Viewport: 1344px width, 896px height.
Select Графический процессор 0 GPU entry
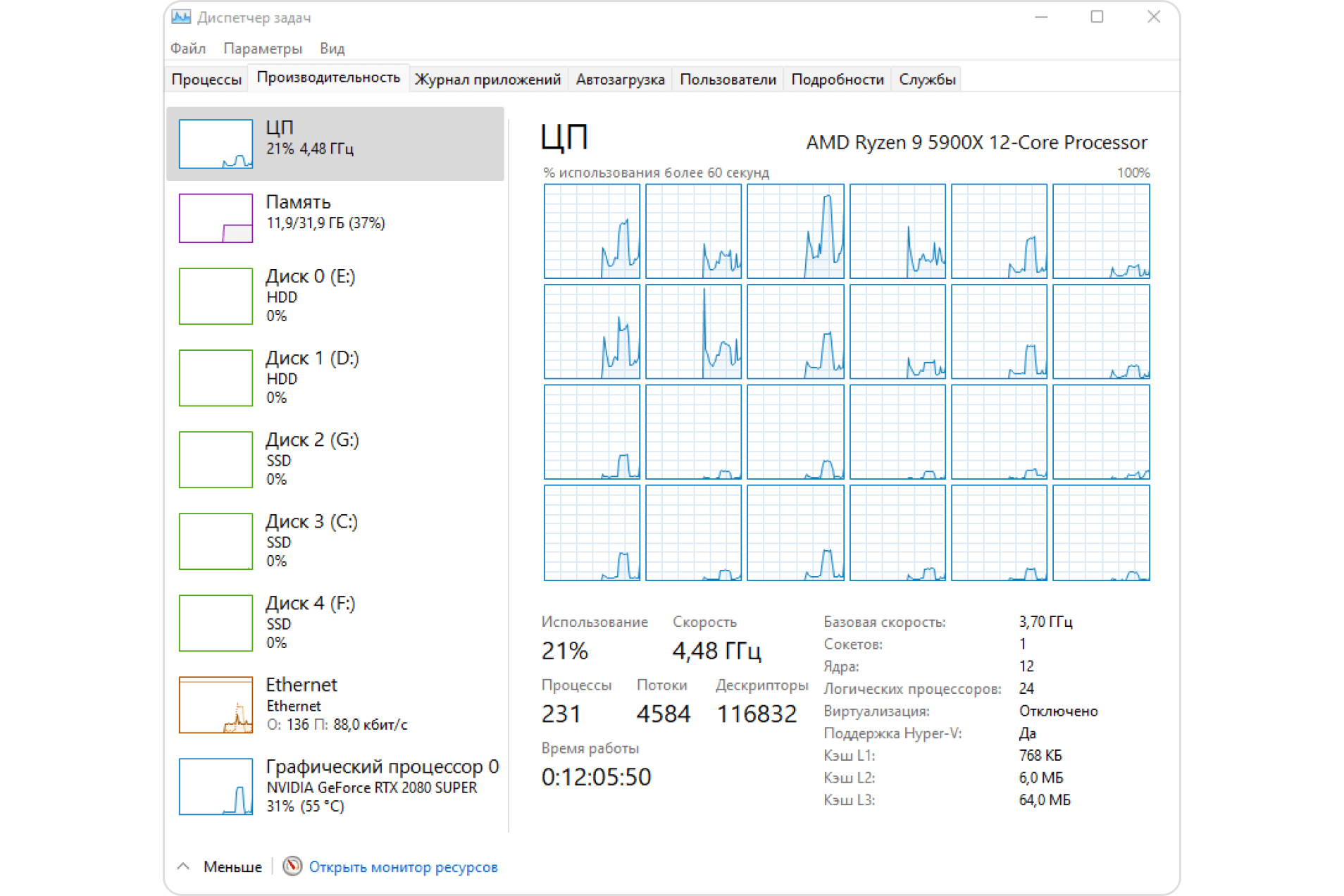click(x=381, y=785)
